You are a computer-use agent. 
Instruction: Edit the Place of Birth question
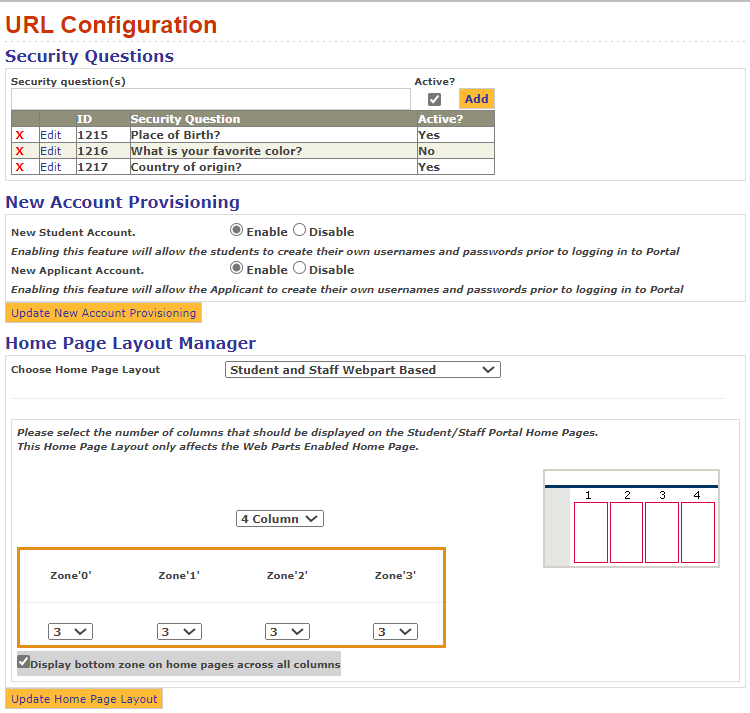pyautogui.click(x=50, y=135)
